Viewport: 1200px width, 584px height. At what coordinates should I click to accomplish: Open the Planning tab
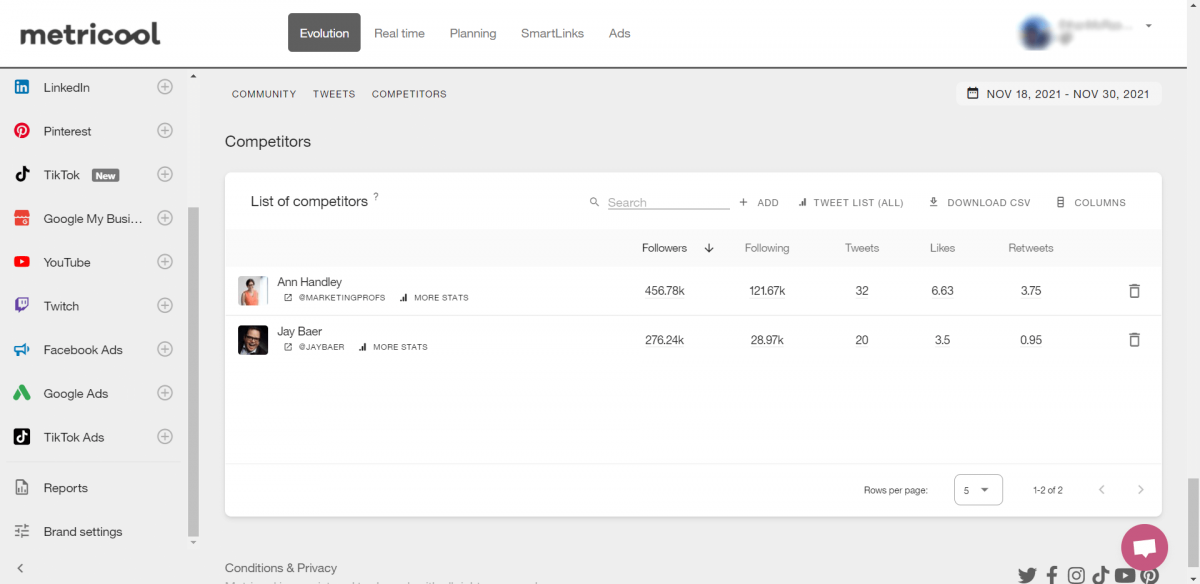click(x=472, y=32)
